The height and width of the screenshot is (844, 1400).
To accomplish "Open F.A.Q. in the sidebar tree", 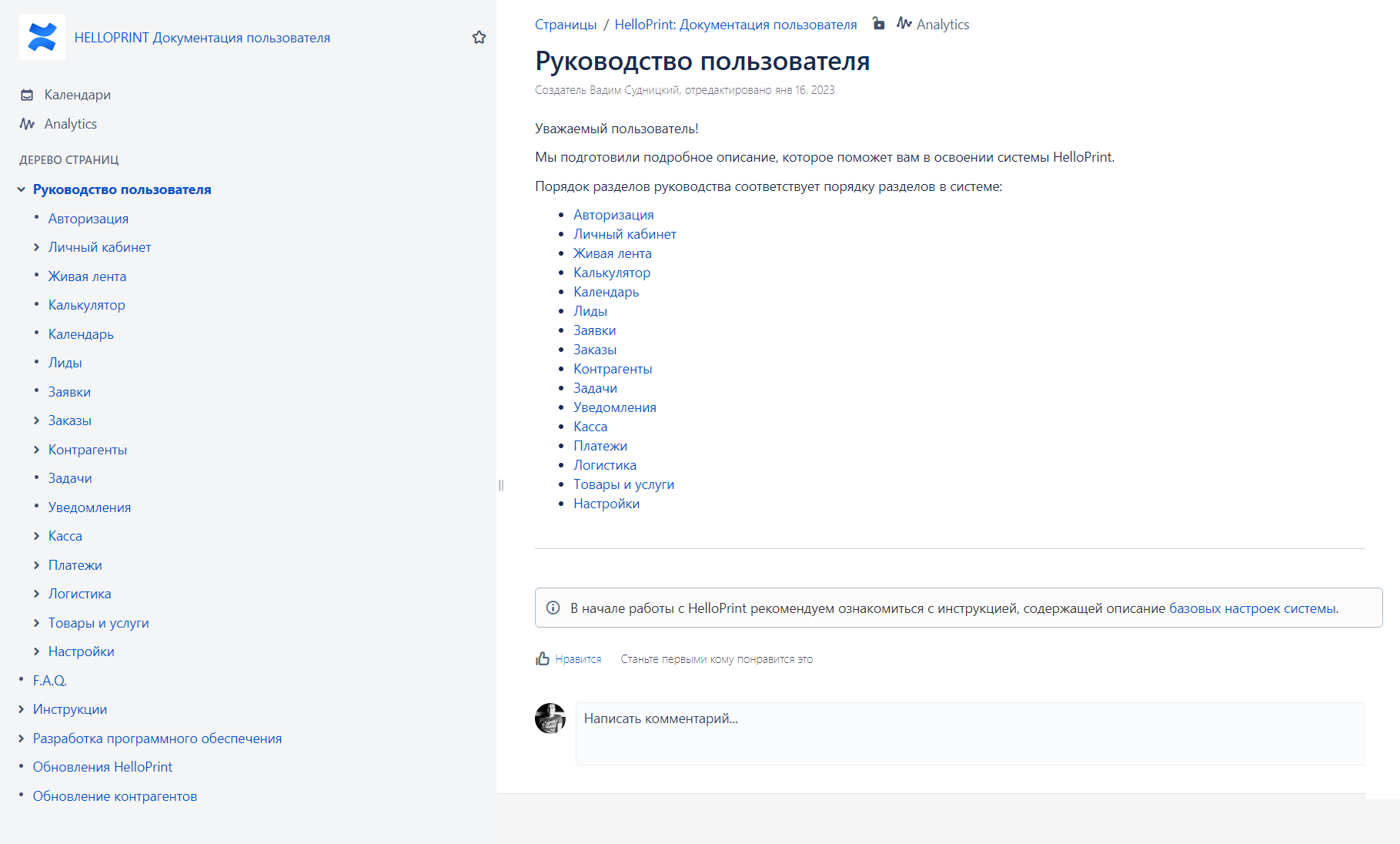I will coord(49,681).
